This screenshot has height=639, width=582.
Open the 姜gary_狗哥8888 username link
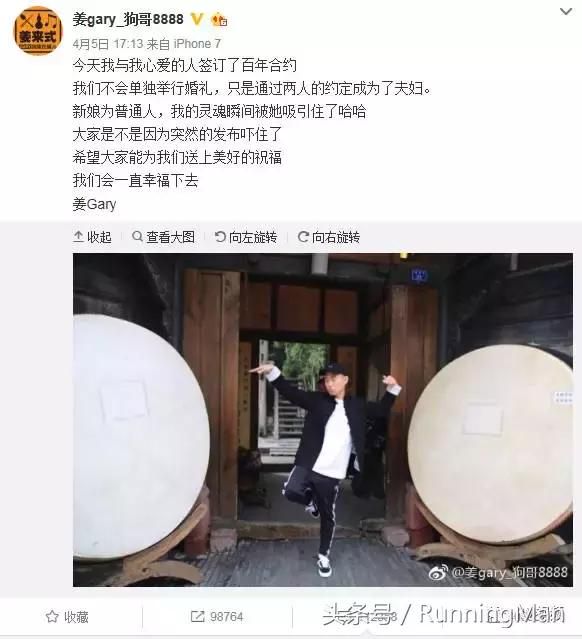[128, 19]
